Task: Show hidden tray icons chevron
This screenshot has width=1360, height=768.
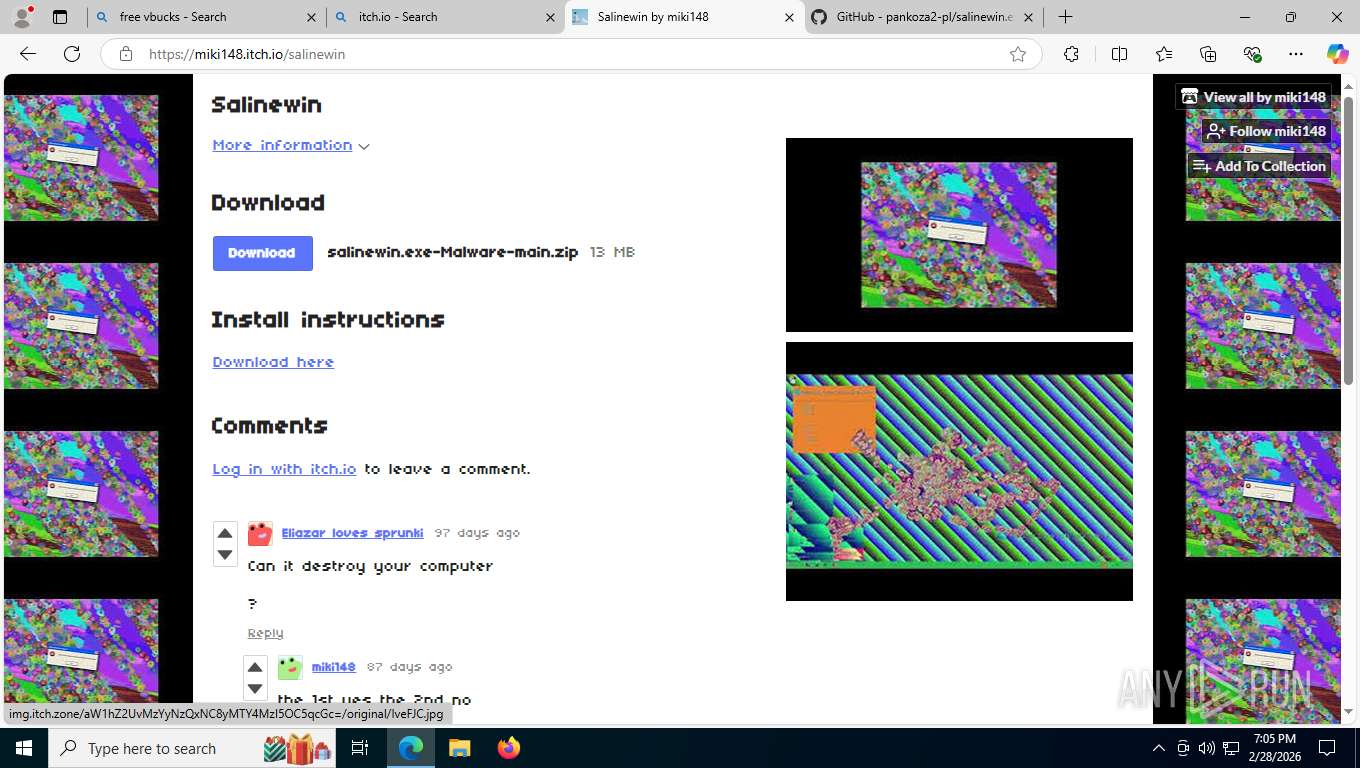Action: coord(1159,748)
